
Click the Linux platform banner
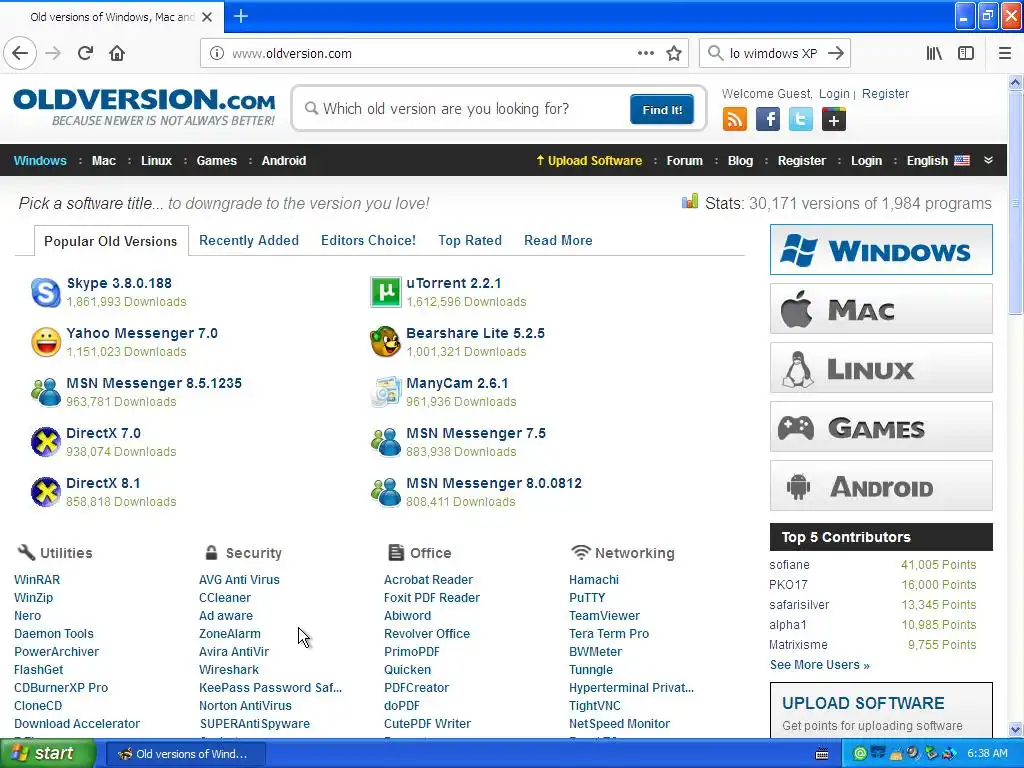click(881, 368)
